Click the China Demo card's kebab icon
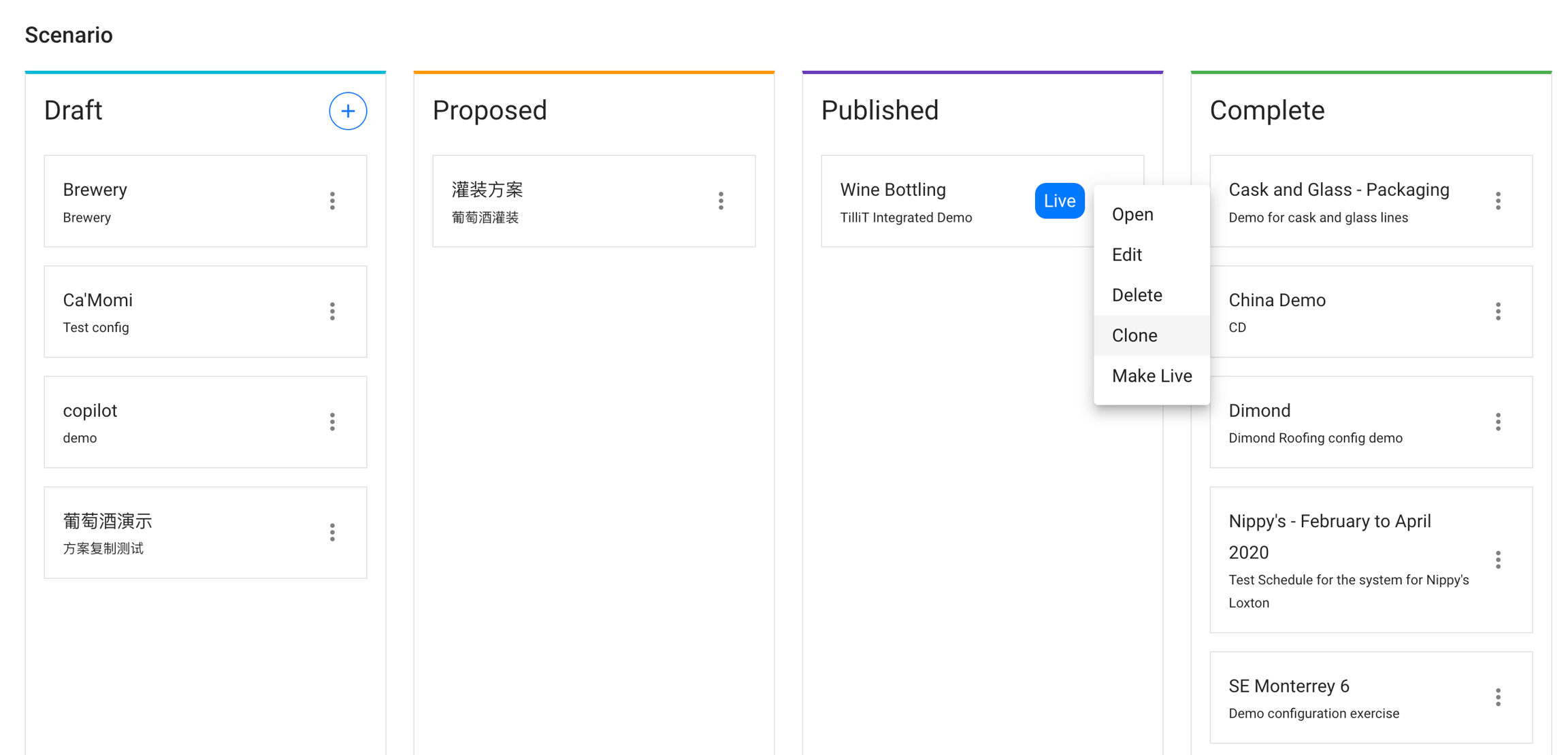 pos(1498,312)
